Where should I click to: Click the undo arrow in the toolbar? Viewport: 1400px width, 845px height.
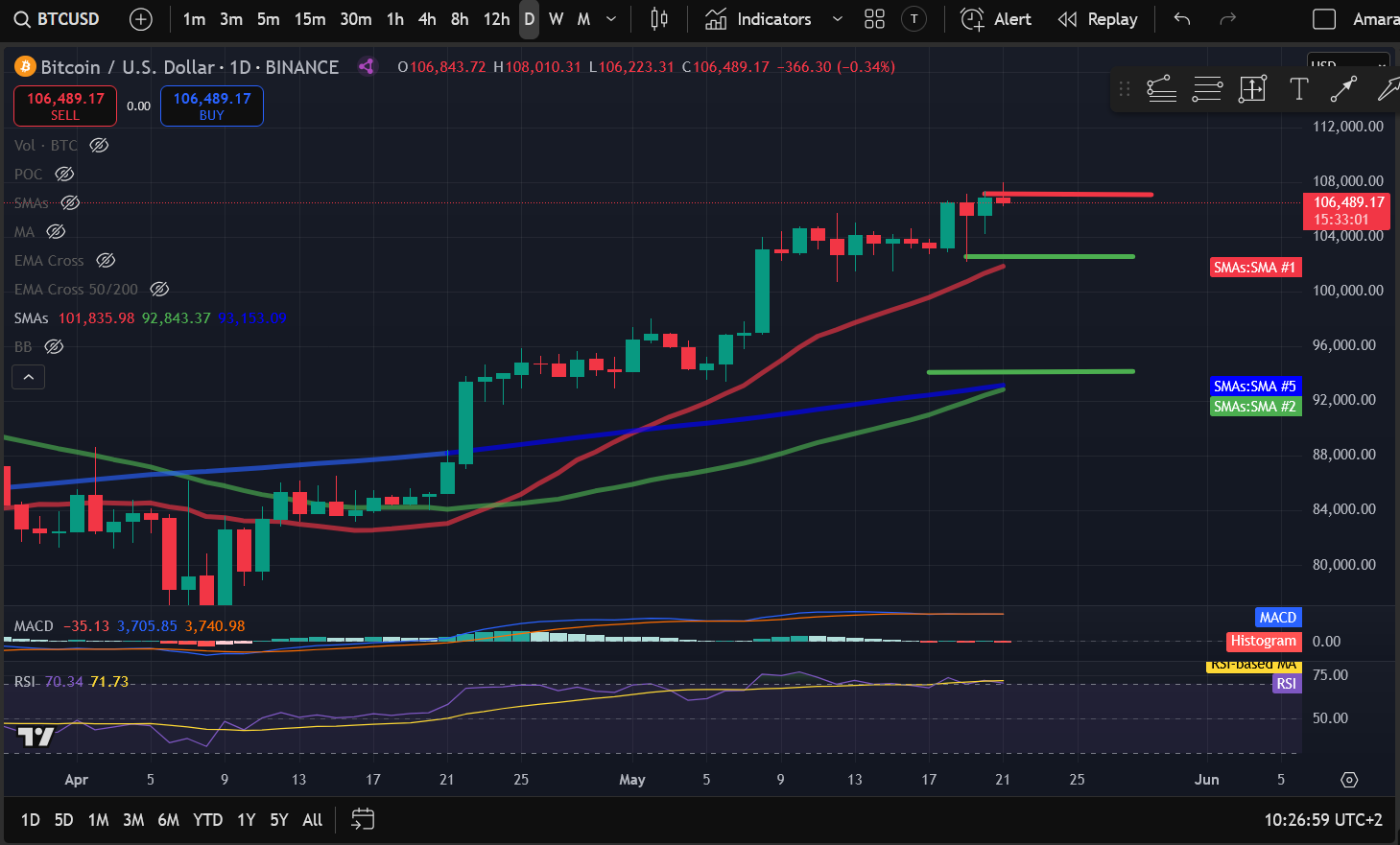[x=1182, y=19]
